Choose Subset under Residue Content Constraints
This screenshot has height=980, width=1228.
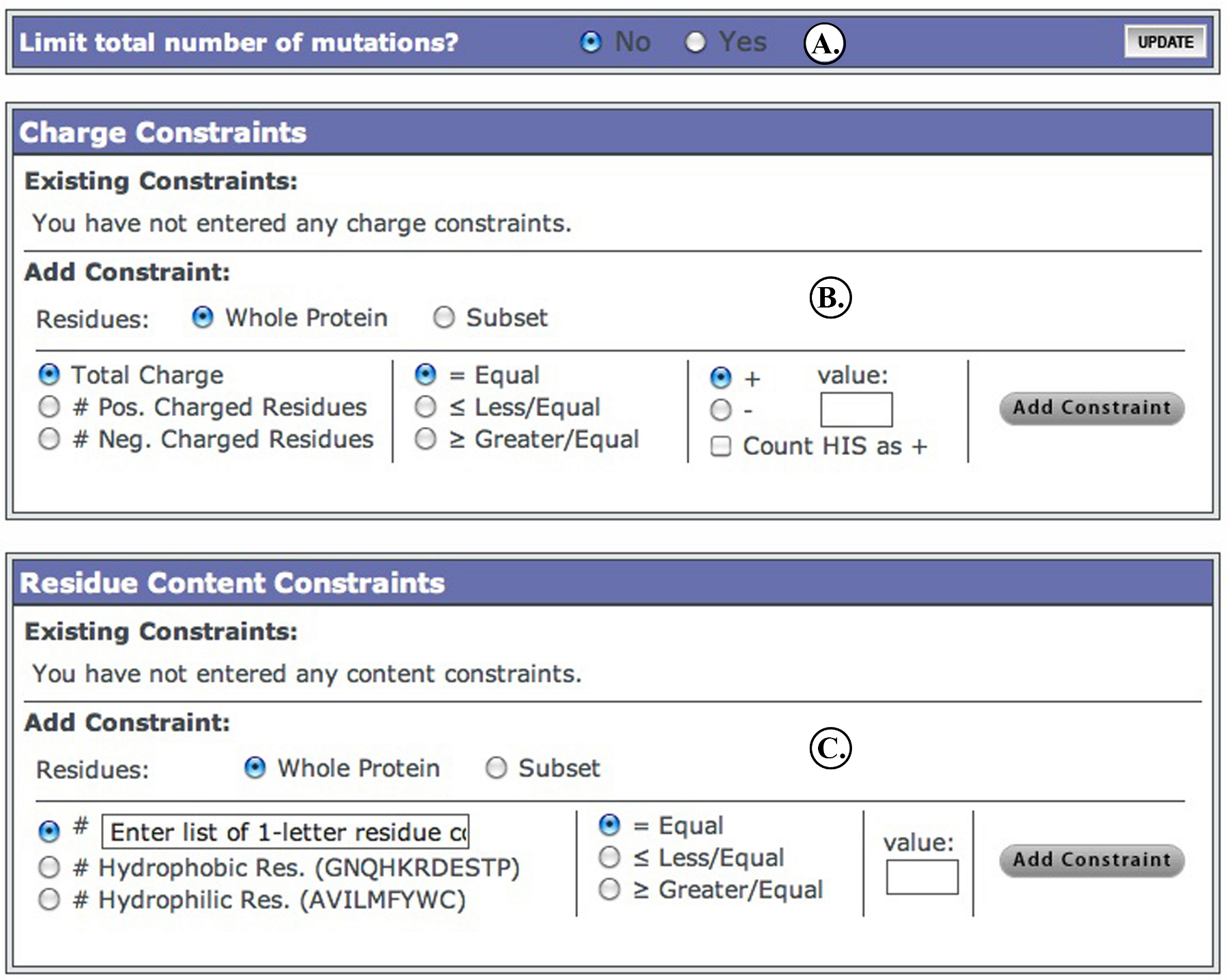point(496,768)
